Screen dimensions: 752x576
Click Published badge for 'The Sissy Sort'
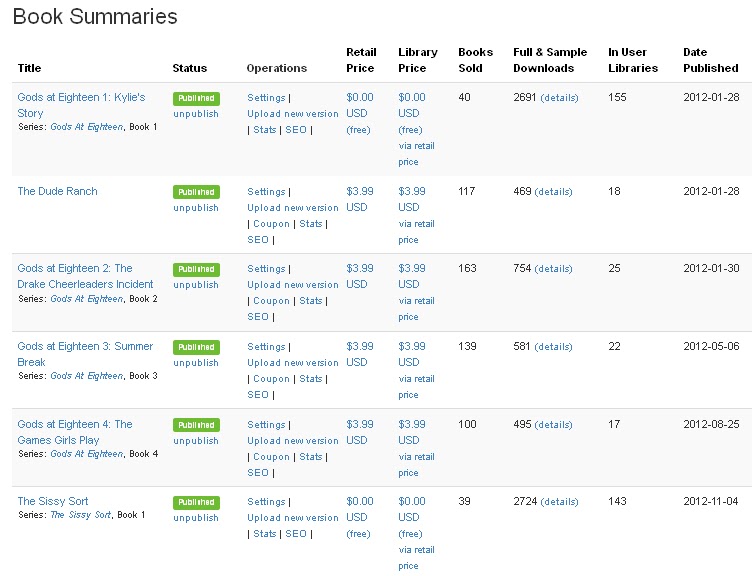195,502
